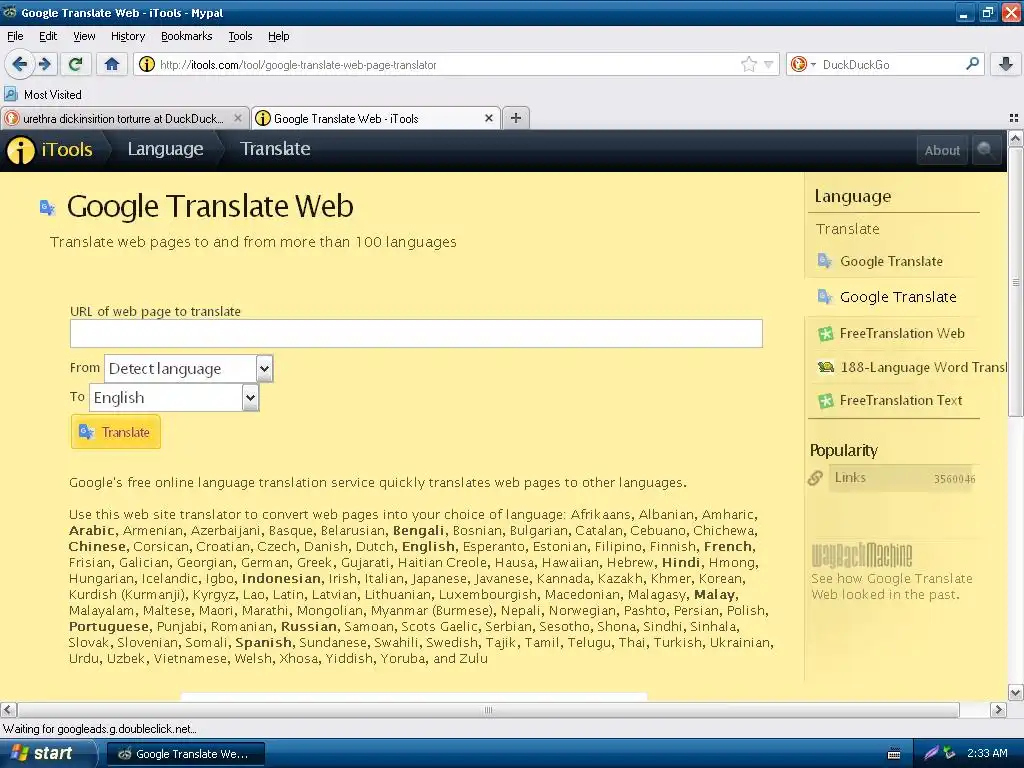This screenshot has height=768, width=1024.
Task: Click the FreeTranslation Text icon
Action: [825, 400]
